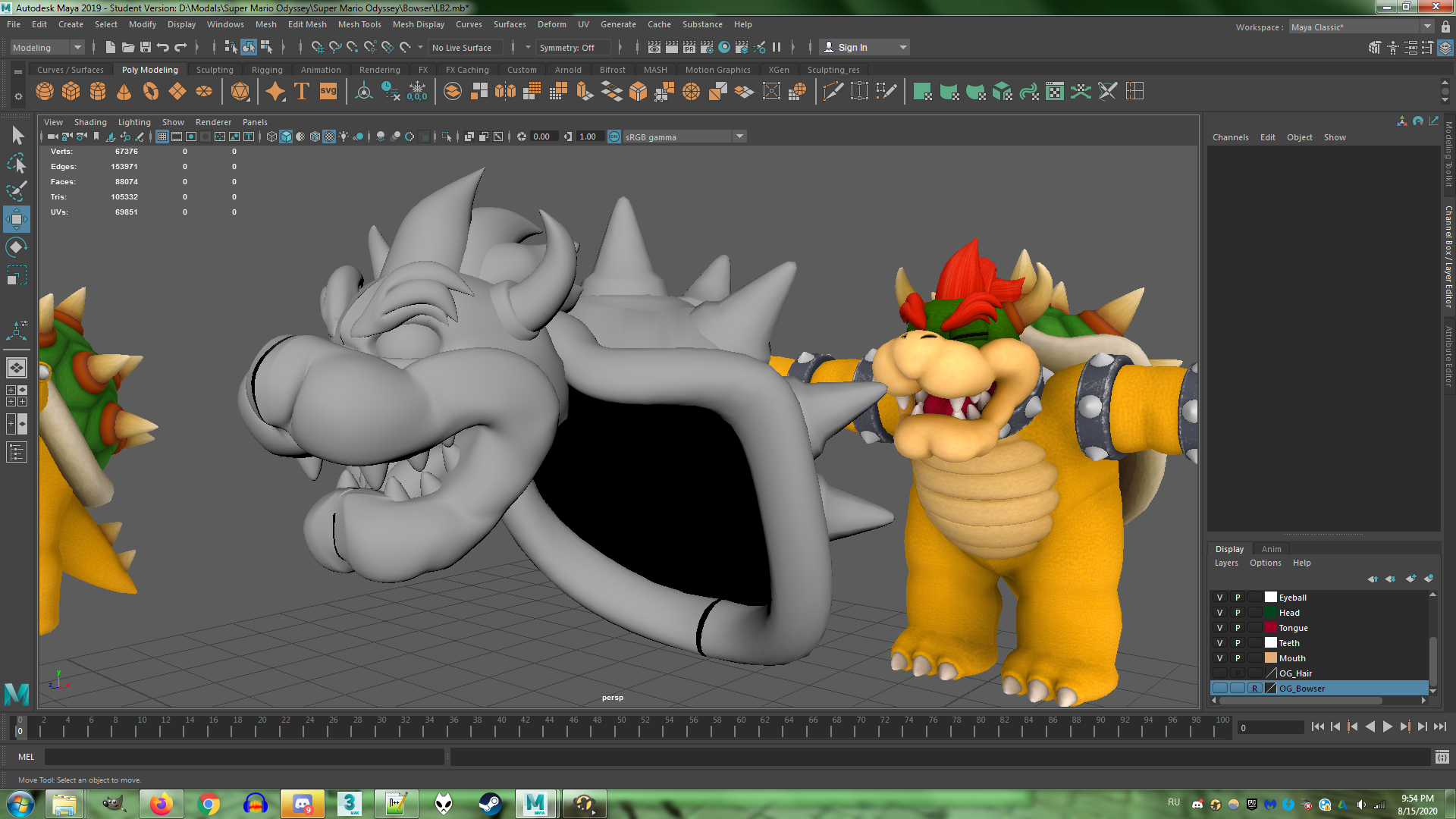Create a polygon torus from shelf
This screenshot has width=1456, height=819.
pos(151,92)
